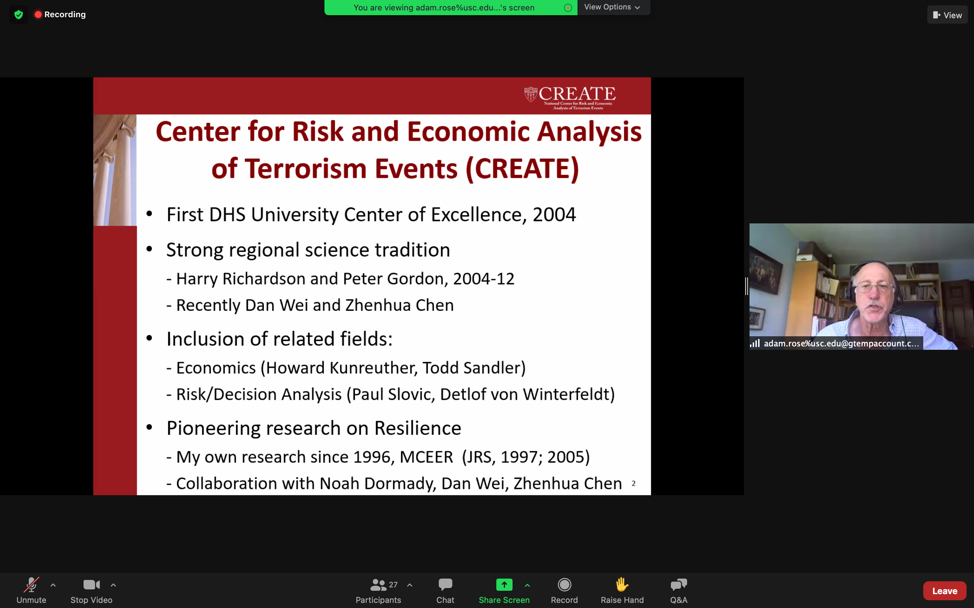Stop the video camera
This screenshot has height=608, width=974.
point(91,591)
